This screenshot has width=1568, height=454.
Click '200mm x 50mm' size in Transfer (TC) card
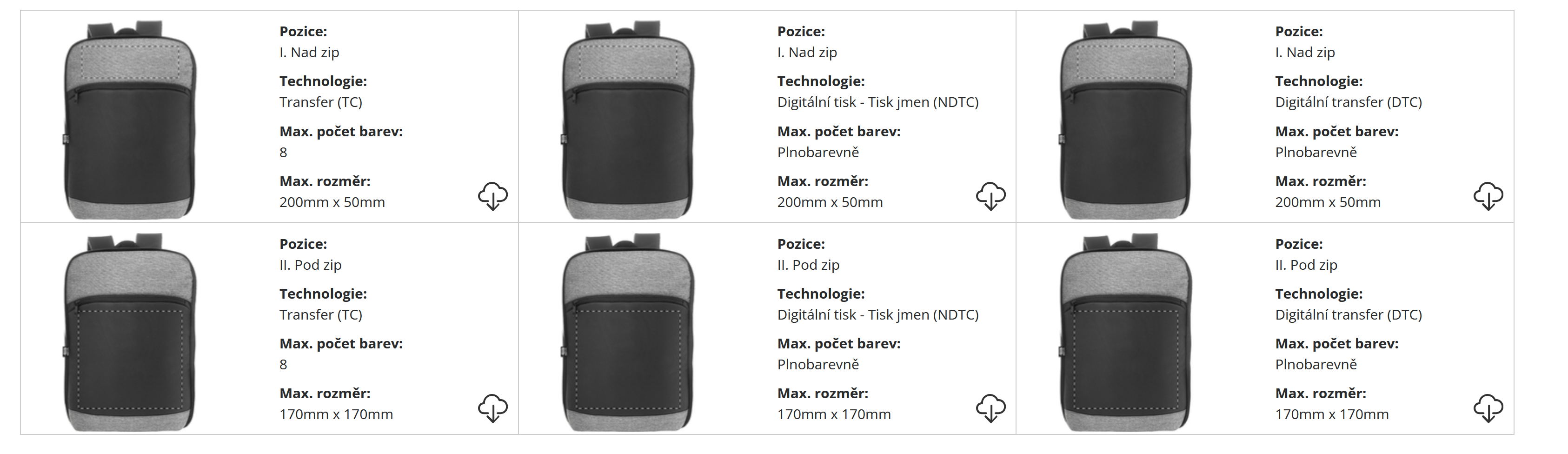tap(332, 202)
